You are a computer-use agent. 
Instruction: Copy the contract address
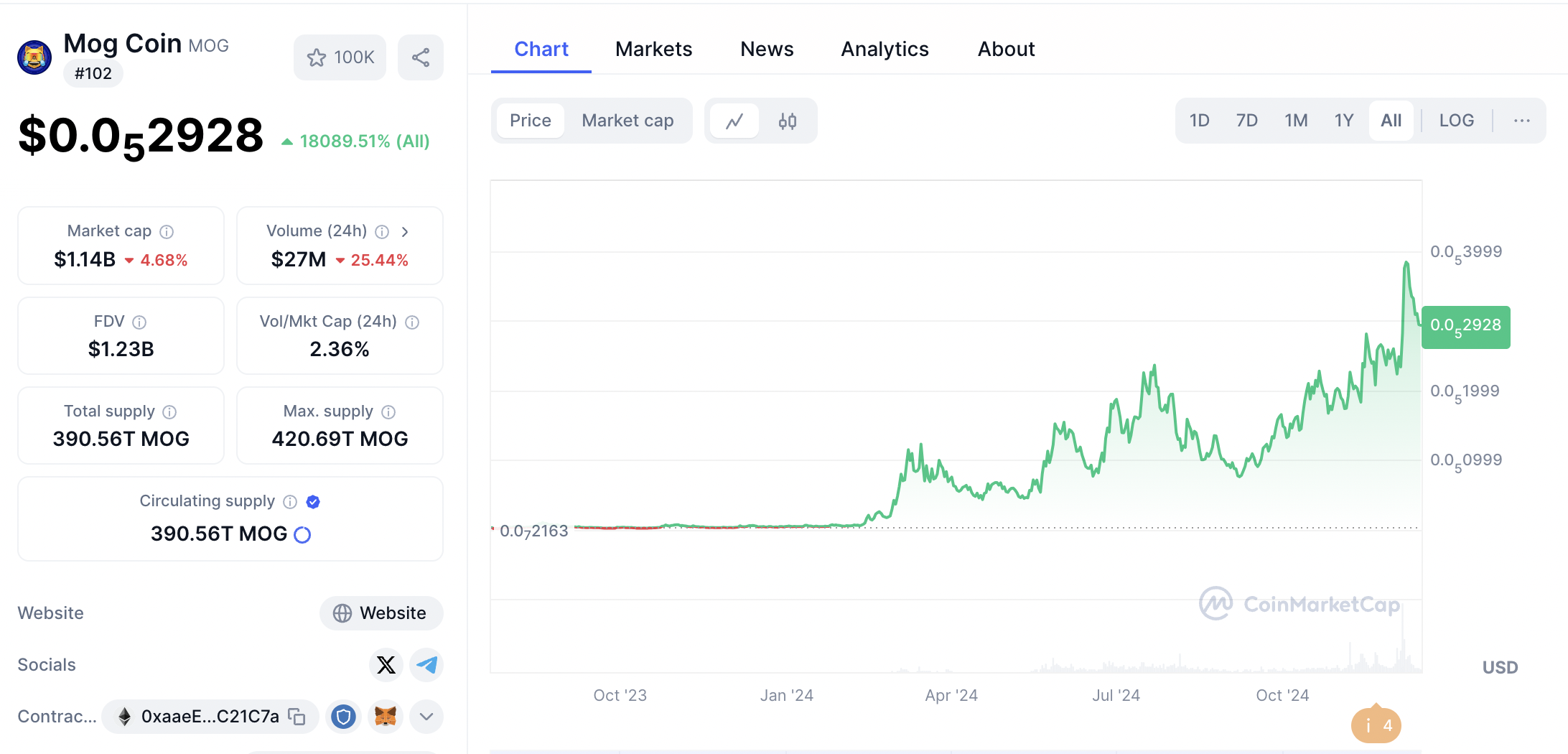click(x=297, y=717)
